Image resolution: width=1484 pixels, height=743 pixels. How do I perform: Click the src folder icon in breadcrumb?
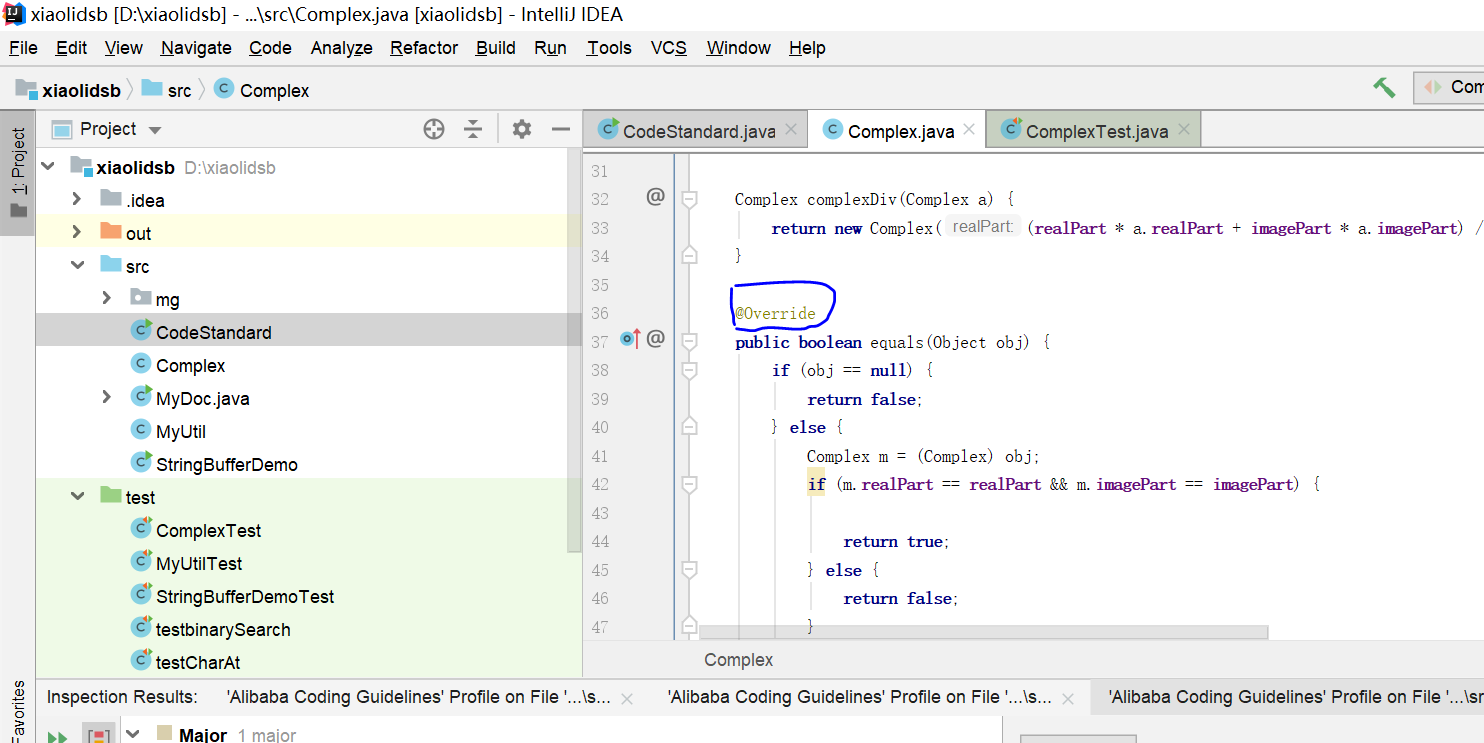152,88
